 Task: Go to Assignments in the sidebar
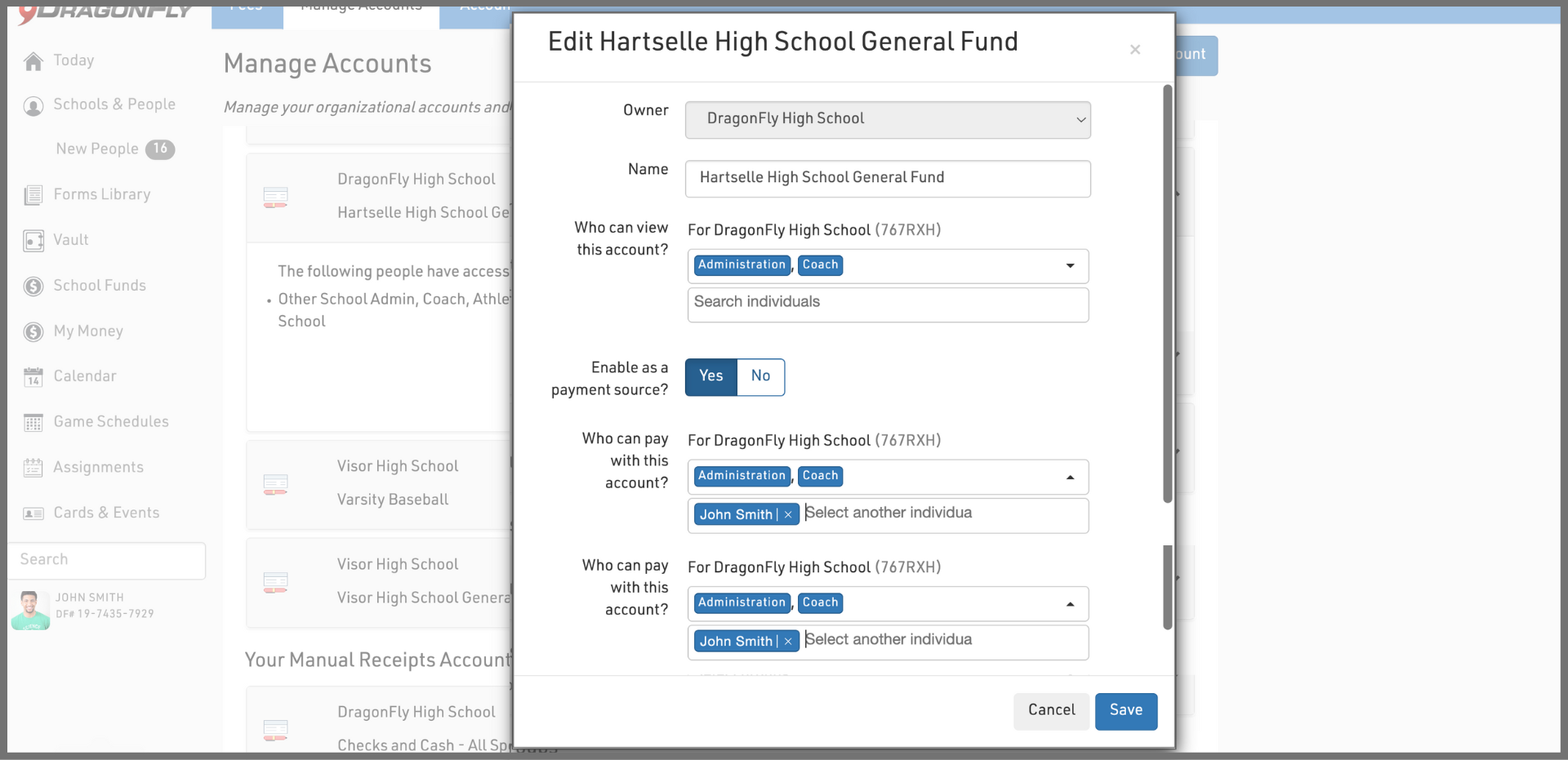click(98, 468)
